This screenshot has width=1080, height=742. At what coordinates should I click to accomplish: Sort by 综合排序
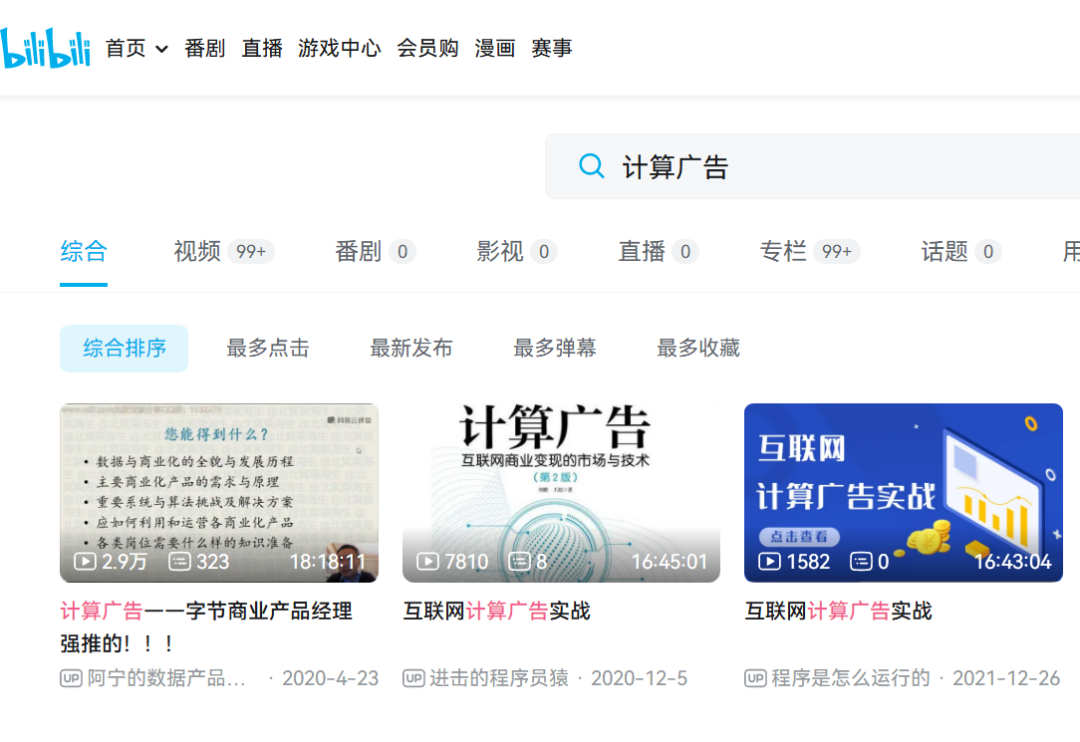point(124,349)
